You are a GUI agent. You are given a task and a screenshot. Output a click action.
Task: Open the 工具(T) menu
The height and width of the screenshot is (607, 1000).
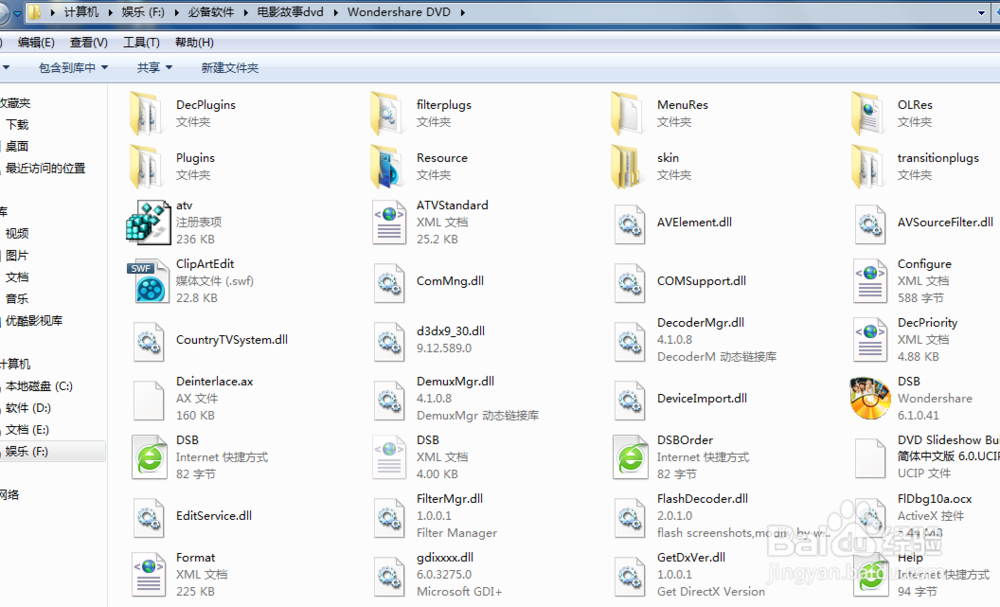(141, 43)
